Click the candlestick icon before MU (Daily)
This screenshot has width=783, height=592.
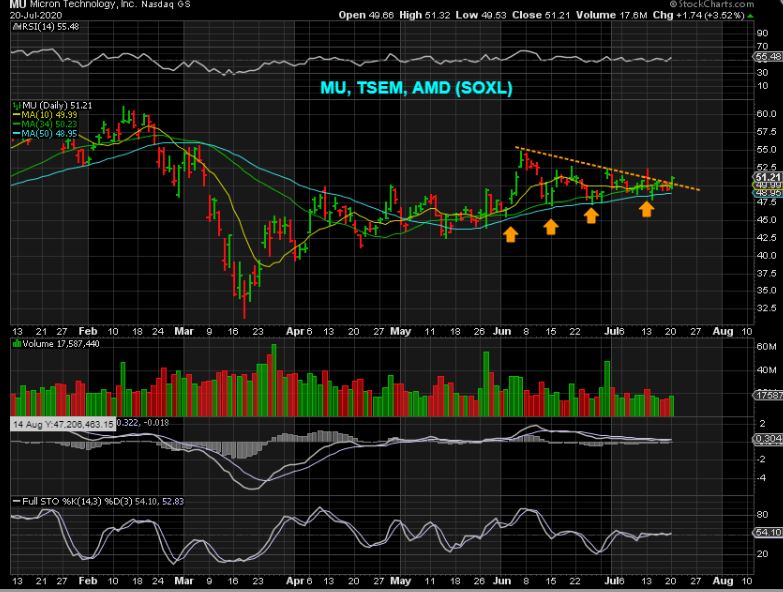click(16, 105)
